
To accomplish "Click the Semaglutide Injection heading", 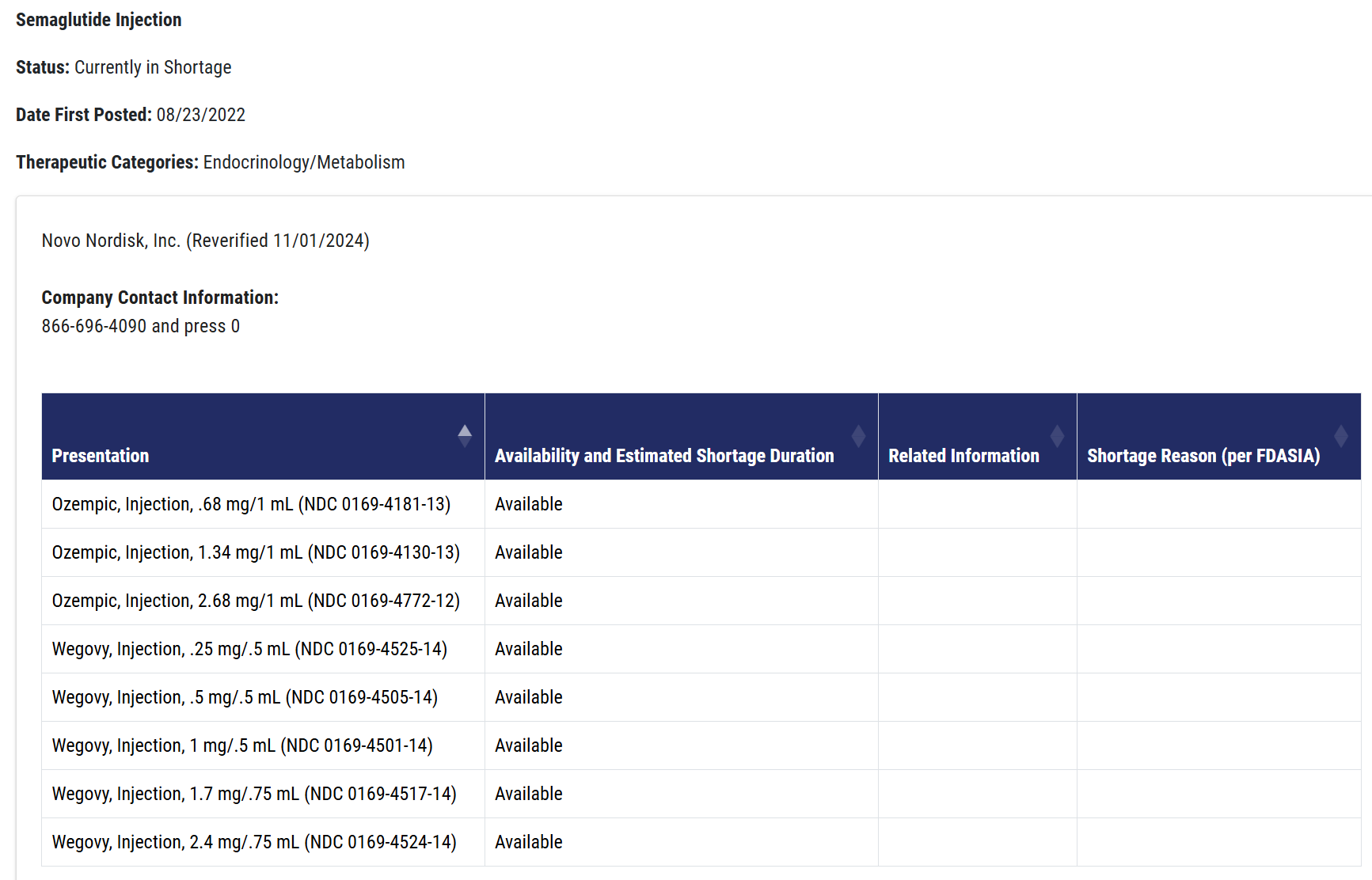I will 99,20.
